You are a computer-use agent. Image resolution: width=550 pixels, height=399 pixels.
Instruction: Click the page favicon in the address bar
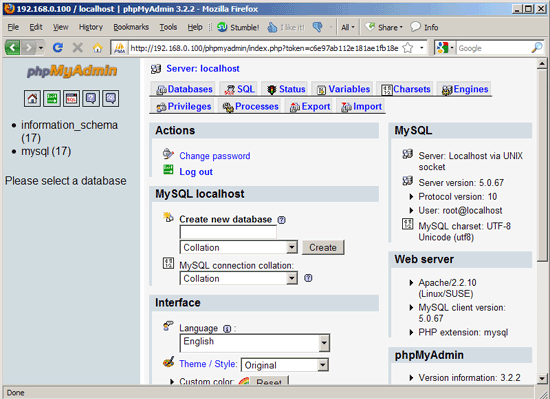tap(119, 48)
